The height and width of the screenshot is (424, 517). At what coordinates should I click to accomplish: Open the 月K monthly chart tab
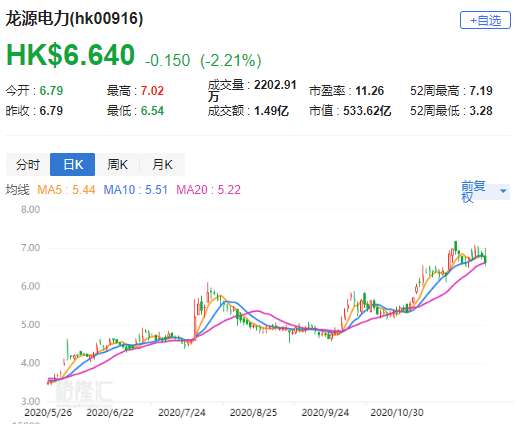point(162,164)
